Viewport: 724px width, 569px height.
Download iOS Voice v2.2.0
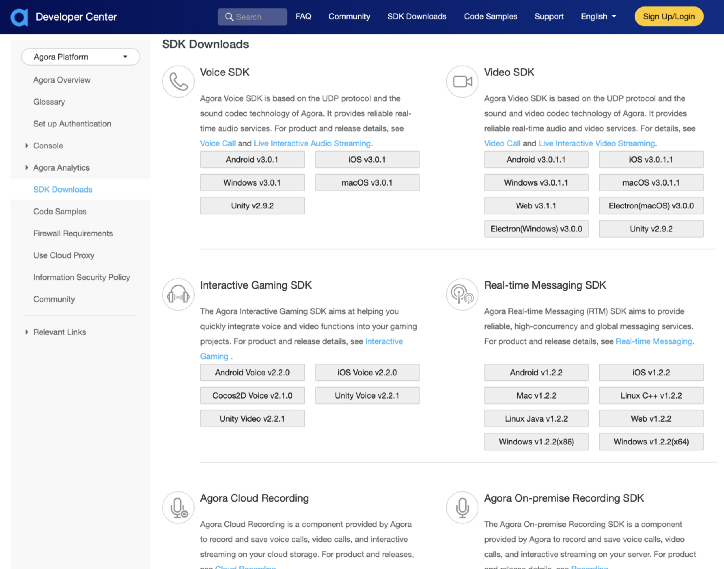pyautogui.click(x=367, y=373)
